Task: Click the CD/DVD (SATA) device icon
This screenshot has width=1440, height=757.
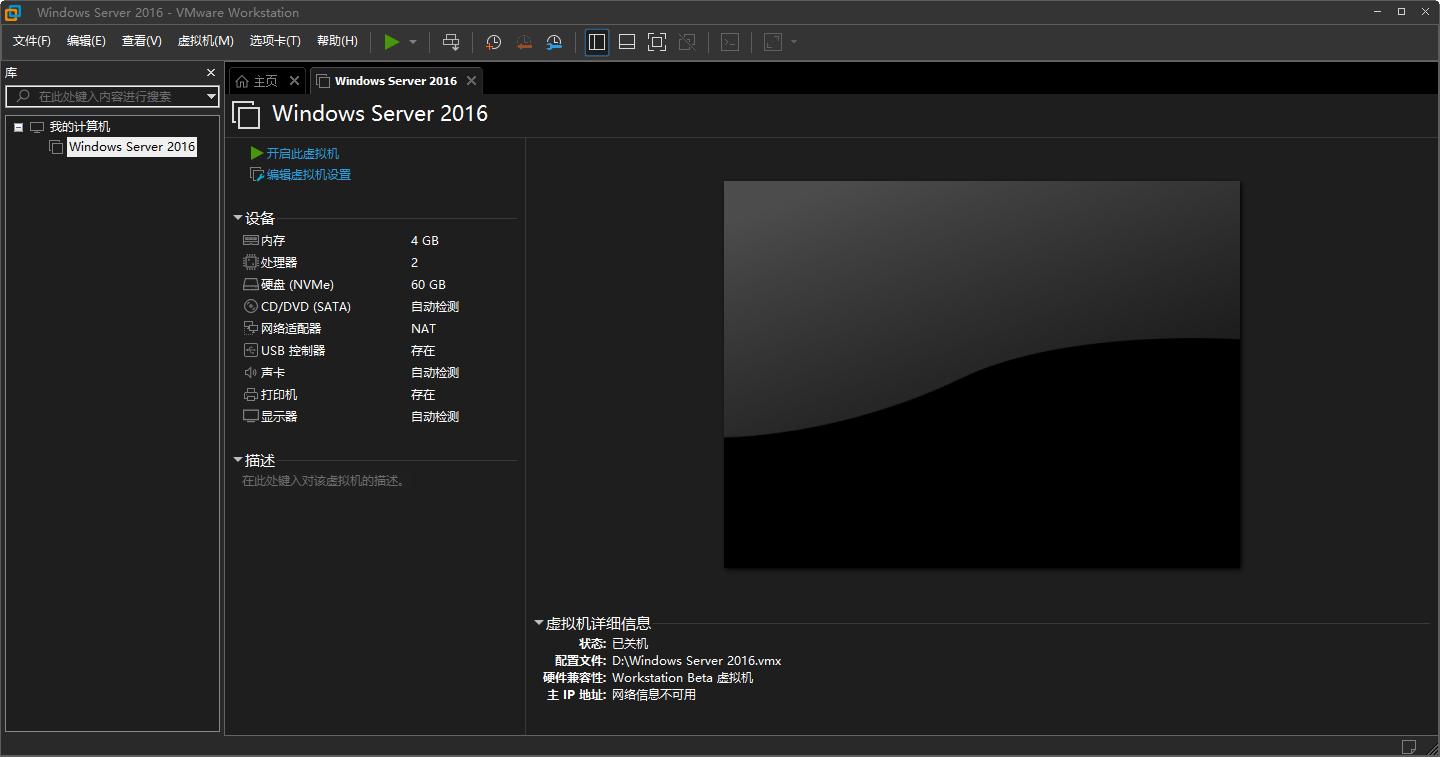Action: (x=251, y=307)
